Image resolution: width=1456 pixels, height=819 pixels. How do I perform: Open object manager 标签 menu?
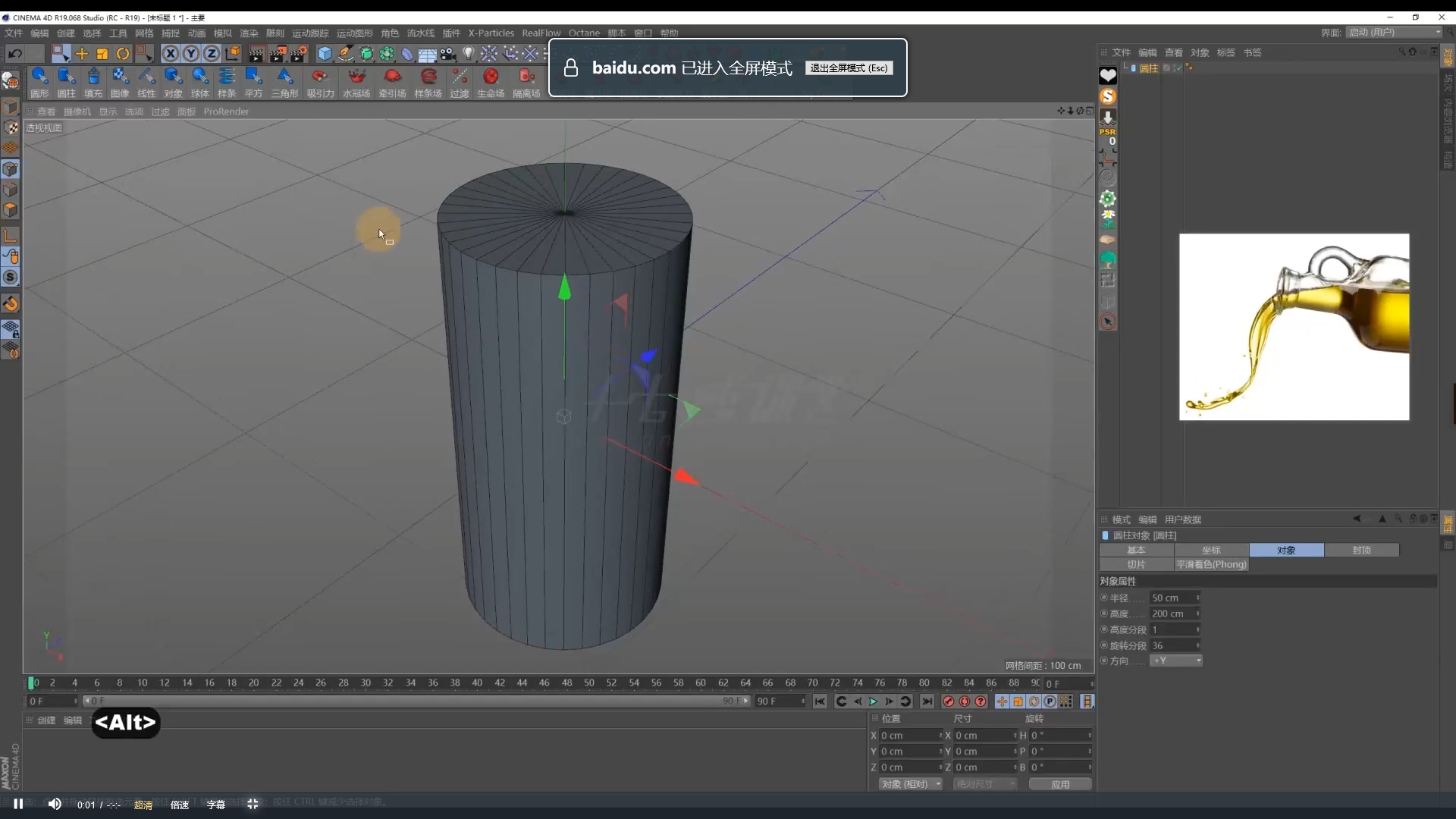click(x=1226, y=52)
